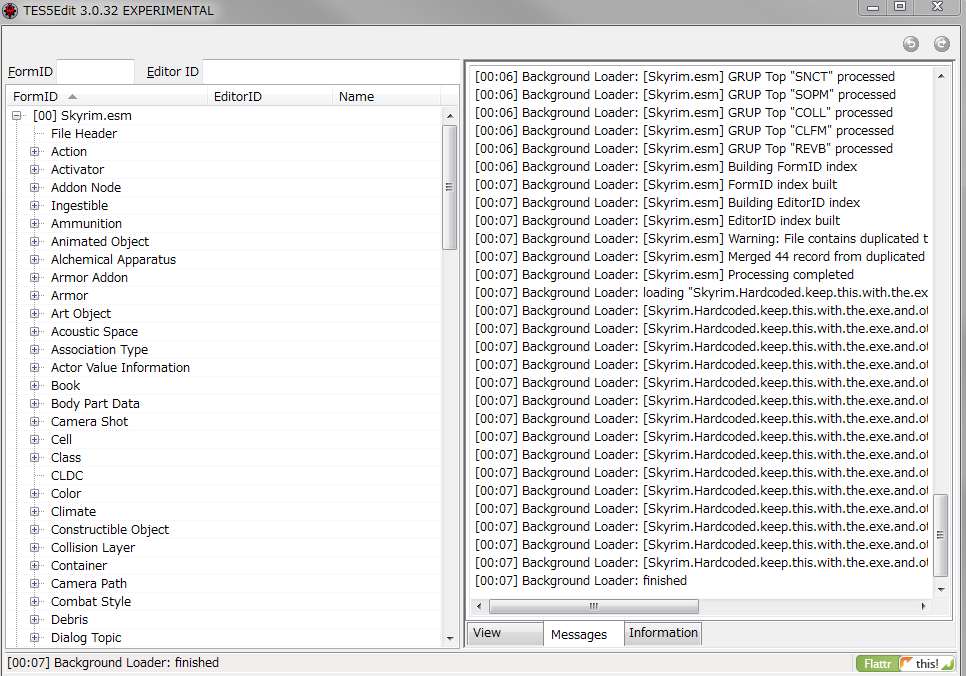
Task: Click the messages log scroll left arrow
Action: pos(479,606)
